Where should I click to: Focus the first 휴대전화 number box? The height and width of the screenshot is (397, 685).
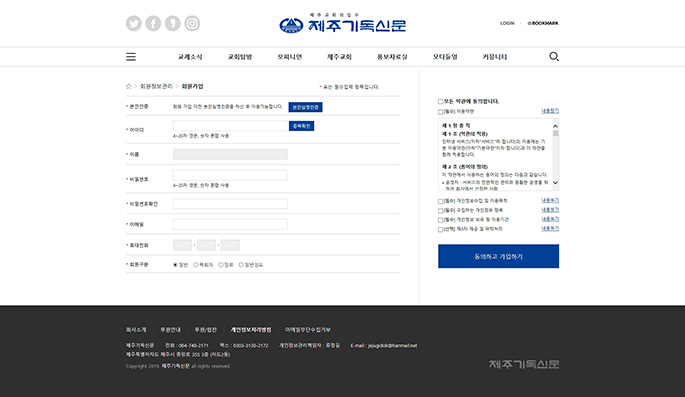coord(183,245)
